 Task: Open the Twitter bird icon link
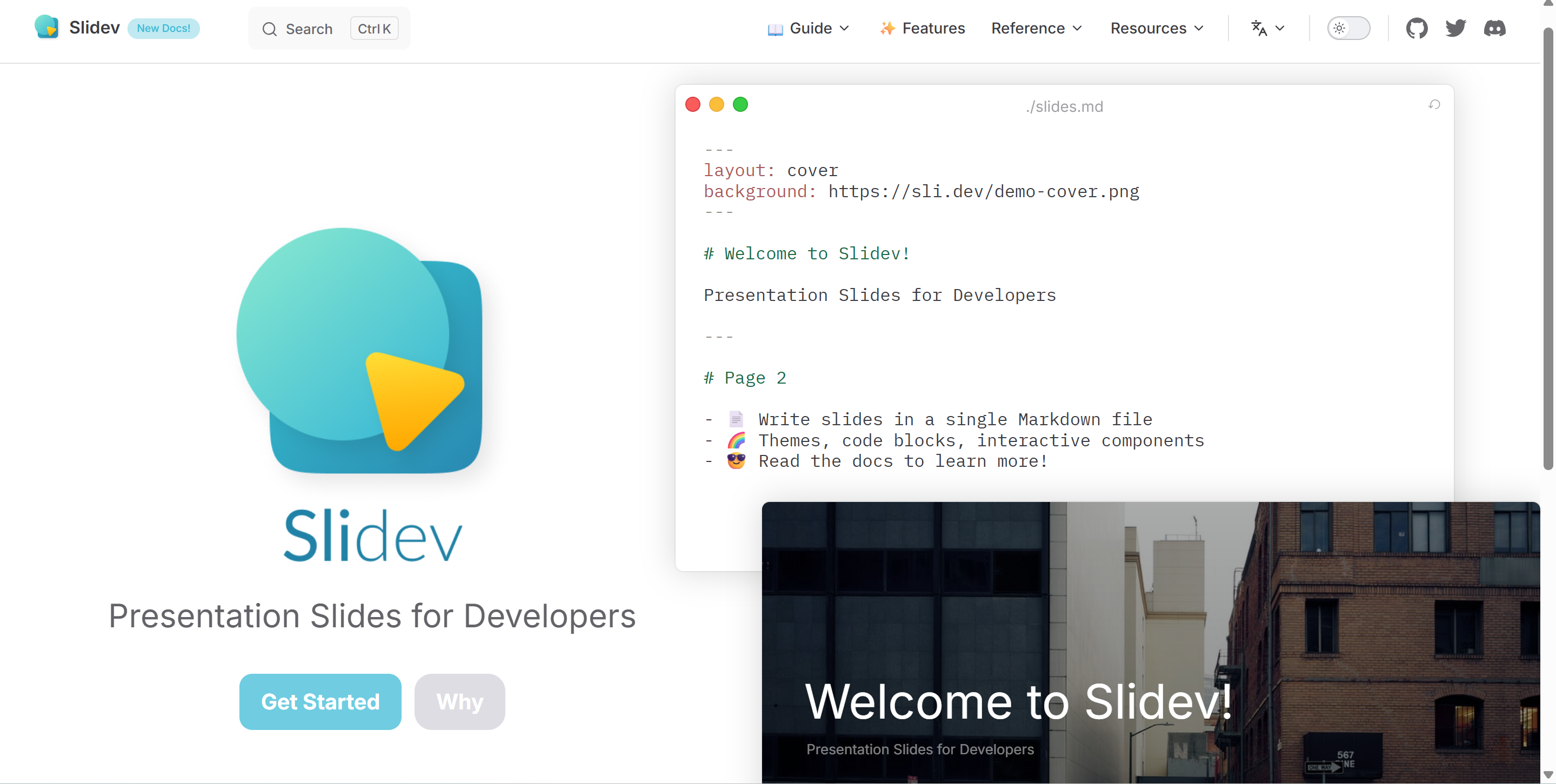click(1455, 28)
